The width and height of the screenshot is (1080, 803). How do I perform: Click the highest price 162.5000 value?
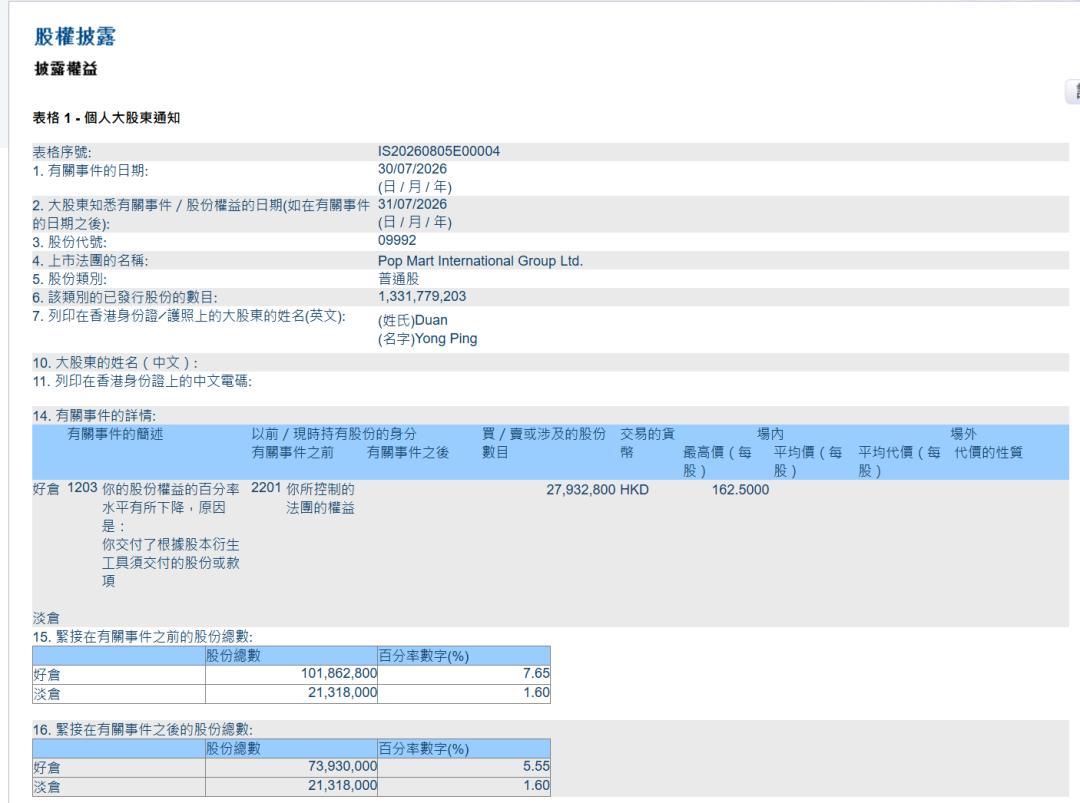[740, 490]
